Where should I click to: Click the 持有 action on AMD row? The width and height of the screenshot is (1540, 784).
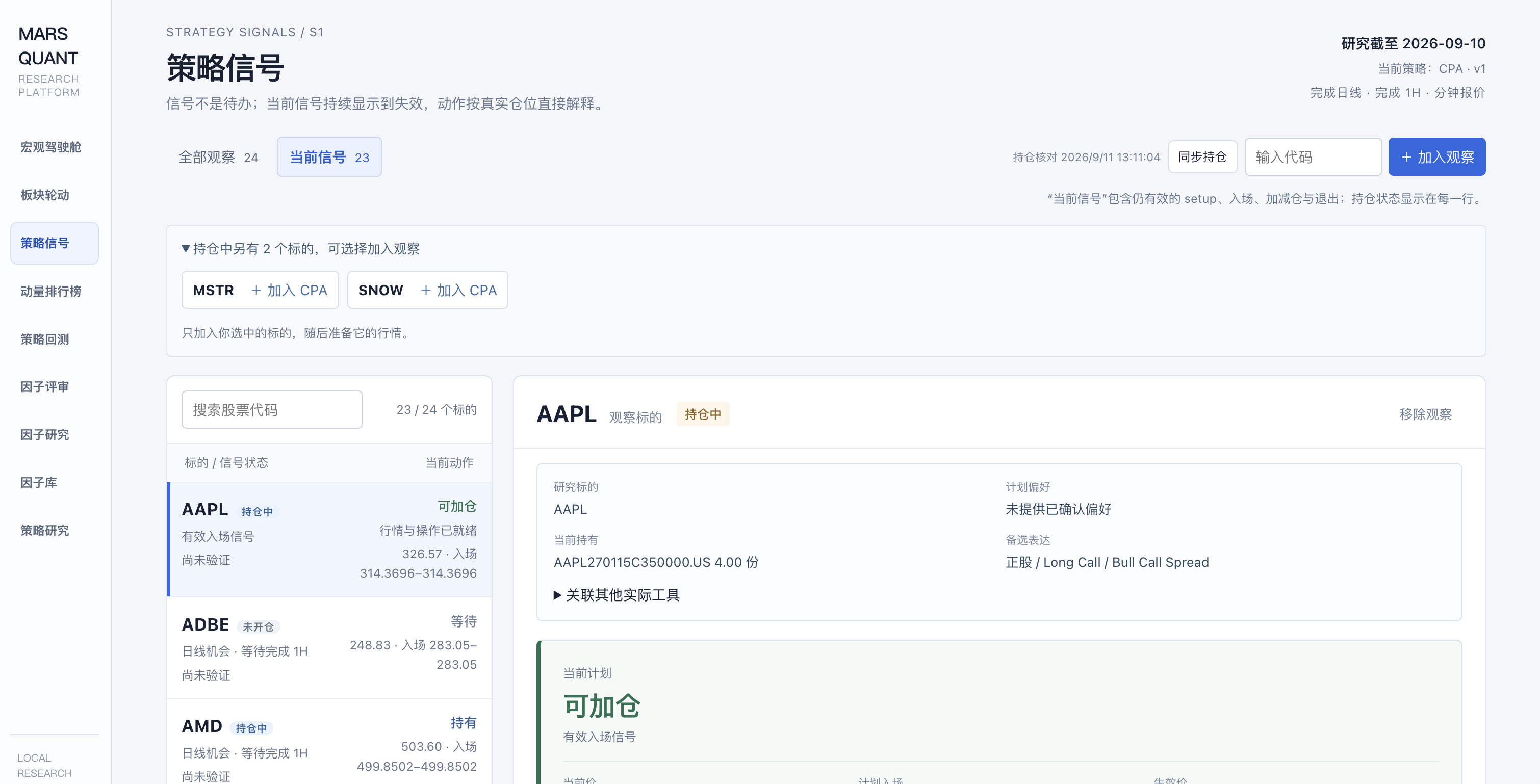point(464,723)
